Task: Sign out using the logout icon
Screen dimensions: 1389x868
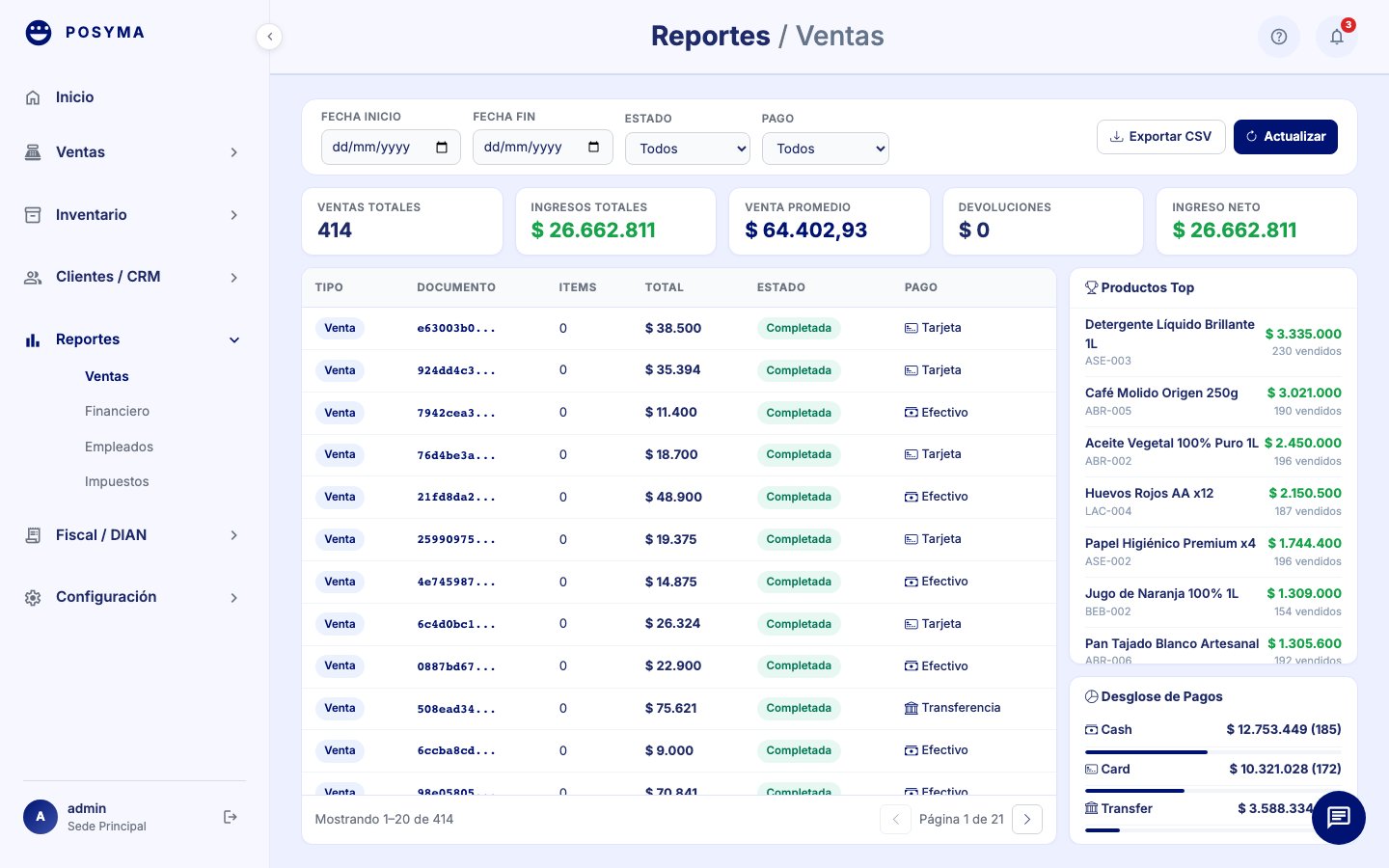Action: tap(231, 816)
